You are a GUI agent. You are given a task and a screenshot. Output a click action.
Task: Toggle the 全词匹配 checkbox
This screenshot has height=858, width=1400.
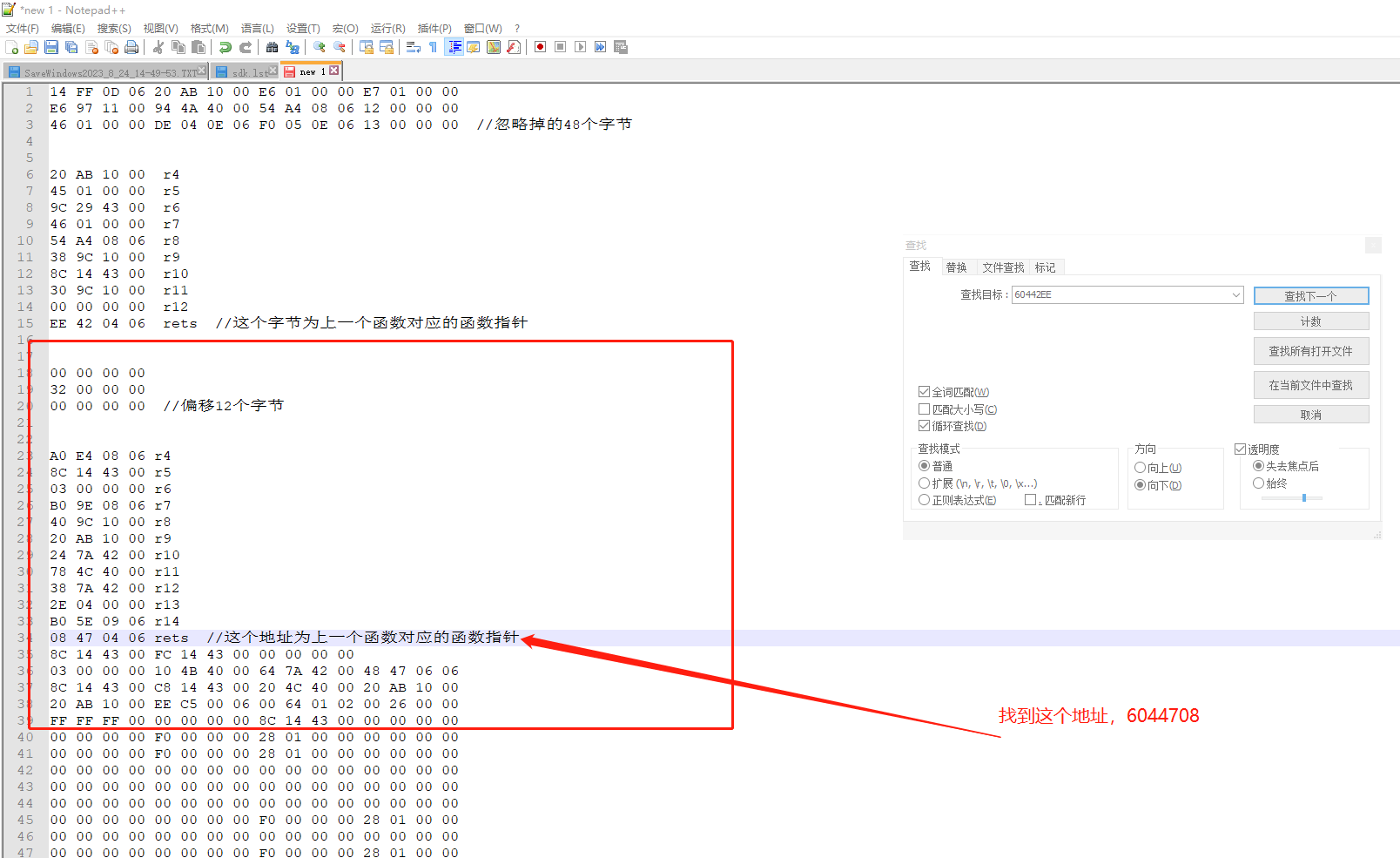point(924,392)
